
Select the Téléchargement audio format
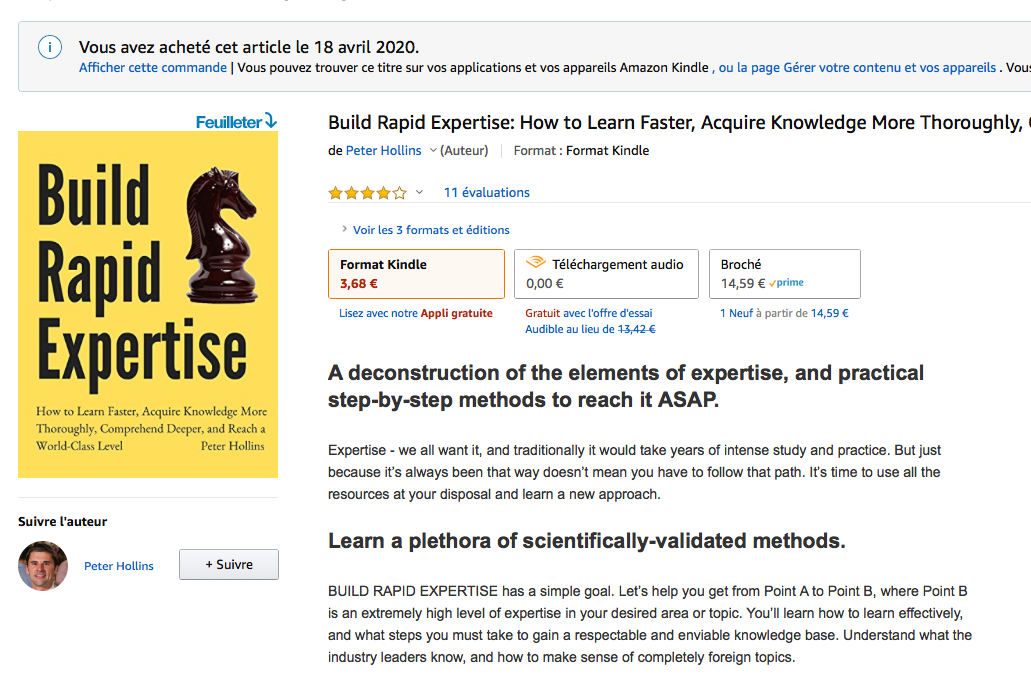pos(606,274)
